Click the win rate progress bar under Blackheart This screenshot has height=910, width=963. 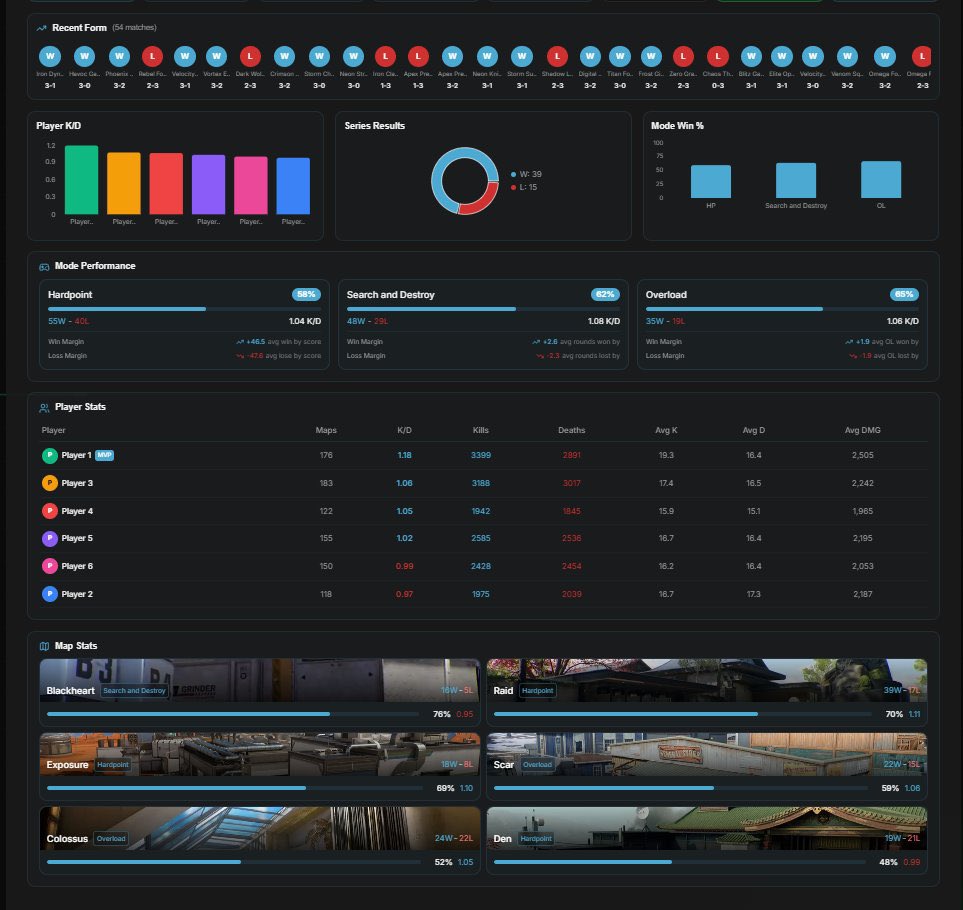coord(230,714)
